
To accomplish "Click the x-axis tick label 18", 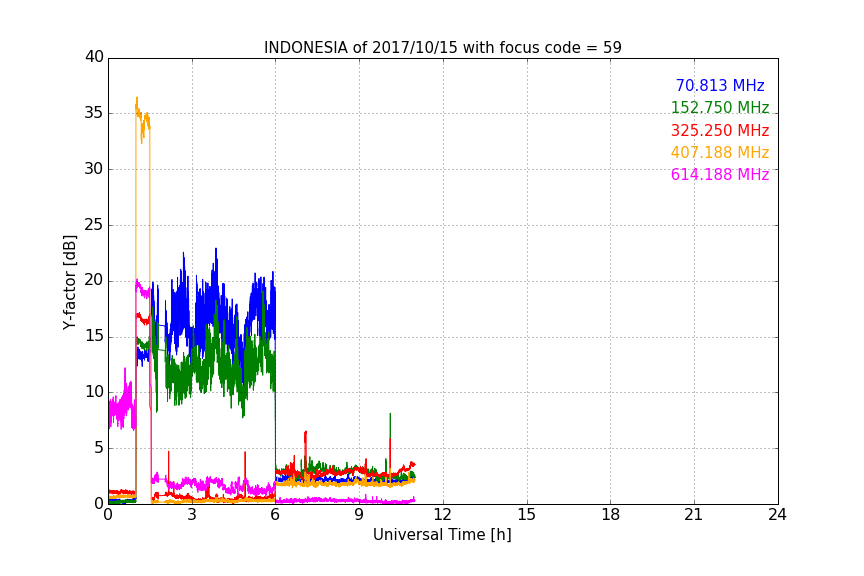I will coord(611,515).
